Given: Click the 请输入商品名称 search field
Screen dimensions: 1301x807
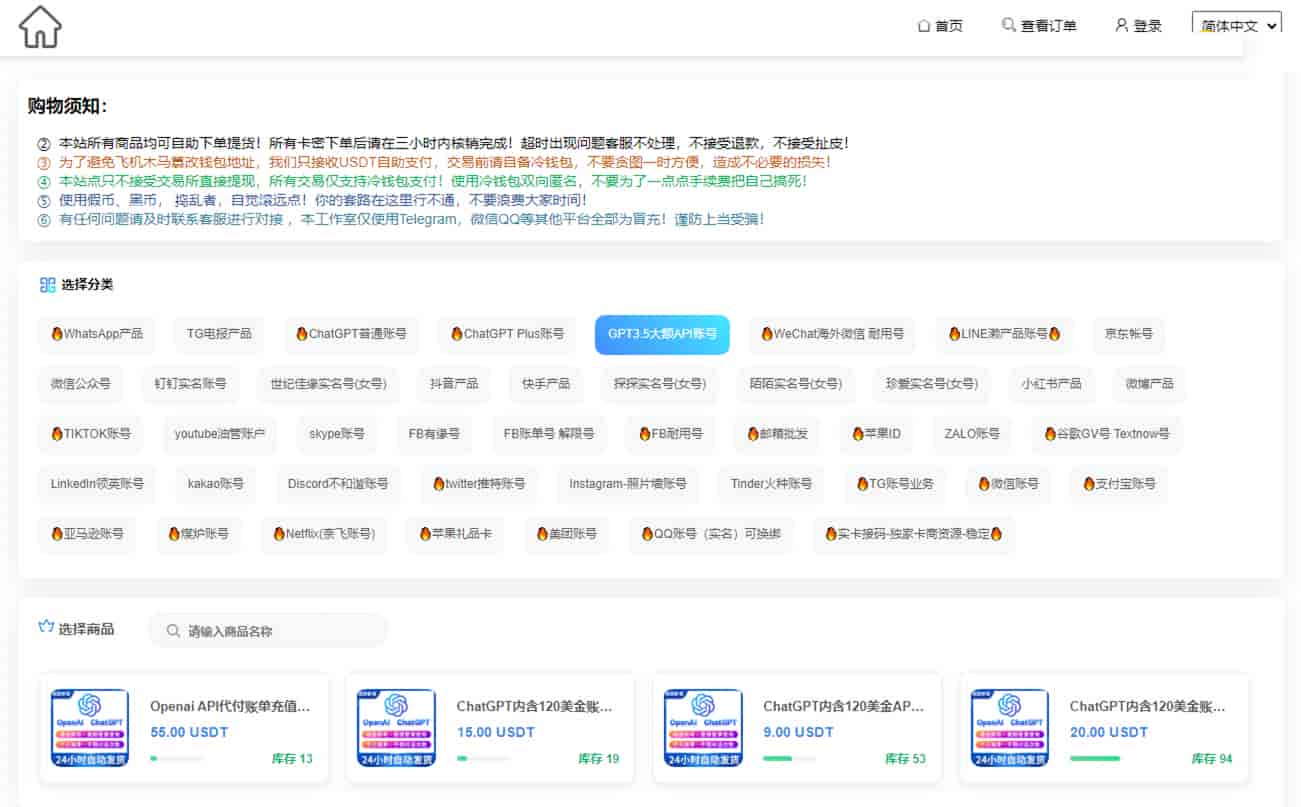Looking at the screenshot, I should click(x=280, y=631).
